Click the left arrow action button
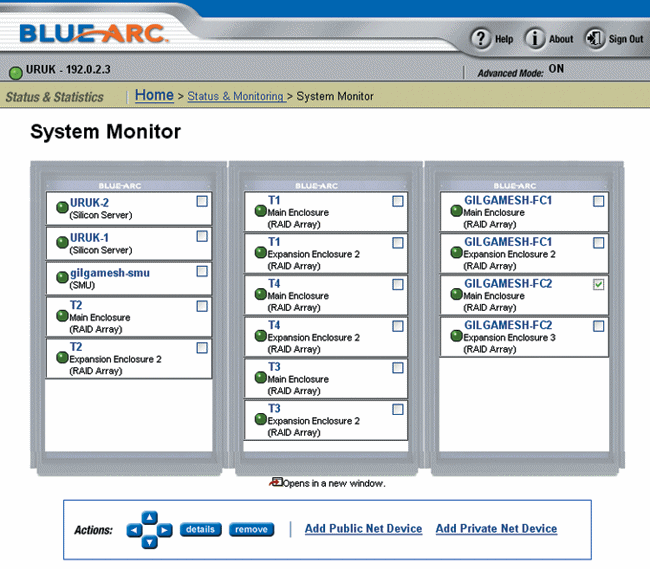Screen dimensions: 650x569 [134, 530]
